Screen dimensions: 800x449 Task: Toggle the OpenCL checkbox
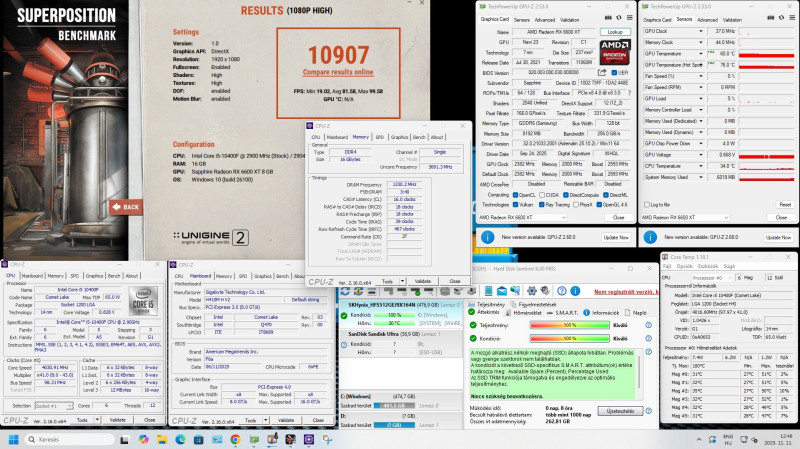(x=515, y=195)
